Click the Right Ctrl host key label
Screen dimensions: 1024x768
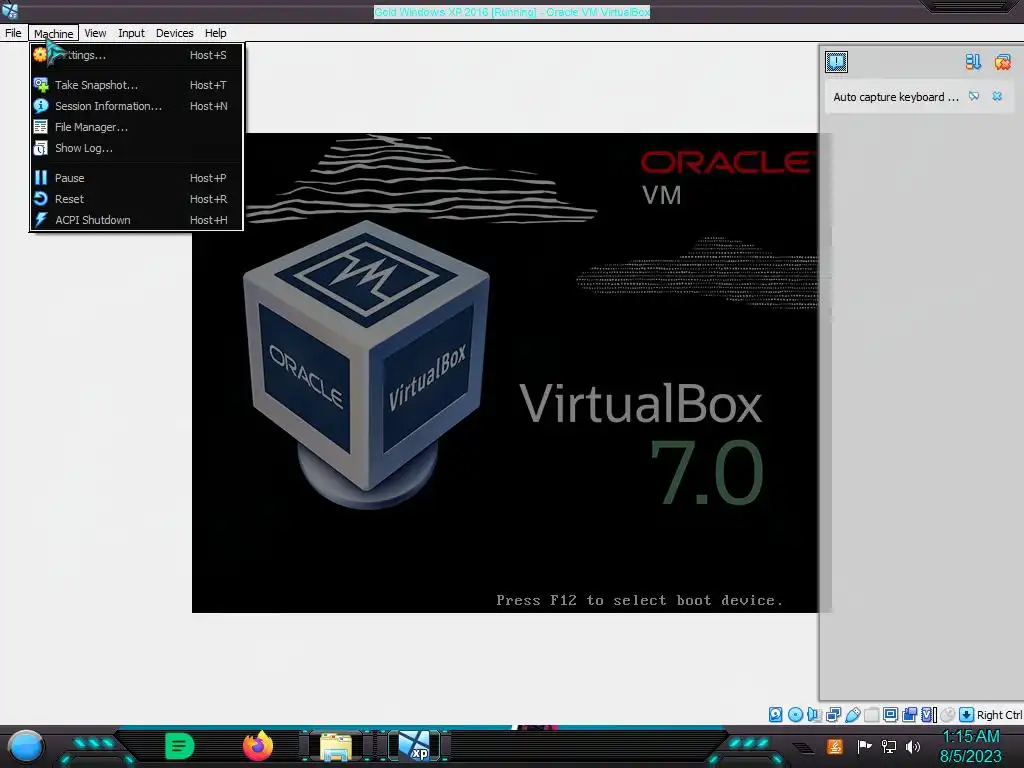pos(999,715)
